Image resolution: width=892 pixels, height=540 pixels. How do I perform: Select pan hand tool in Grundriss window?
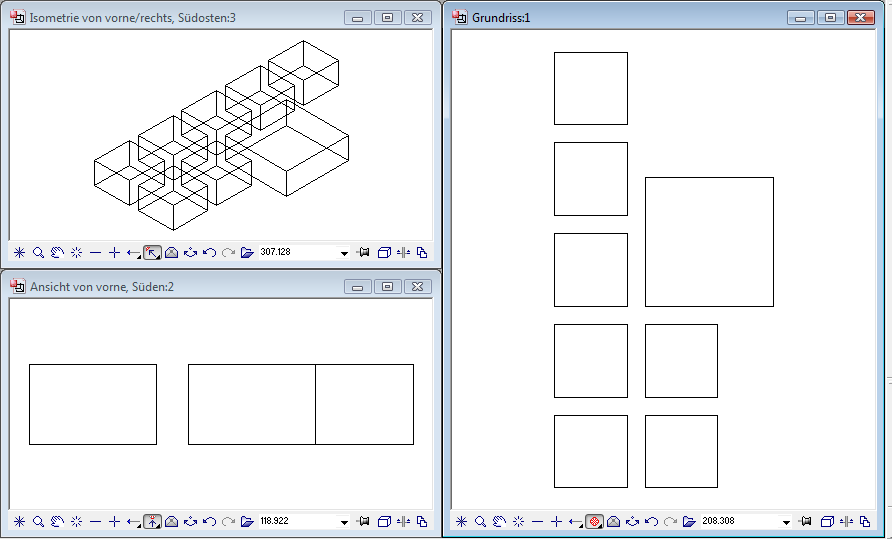pos(499,521)
